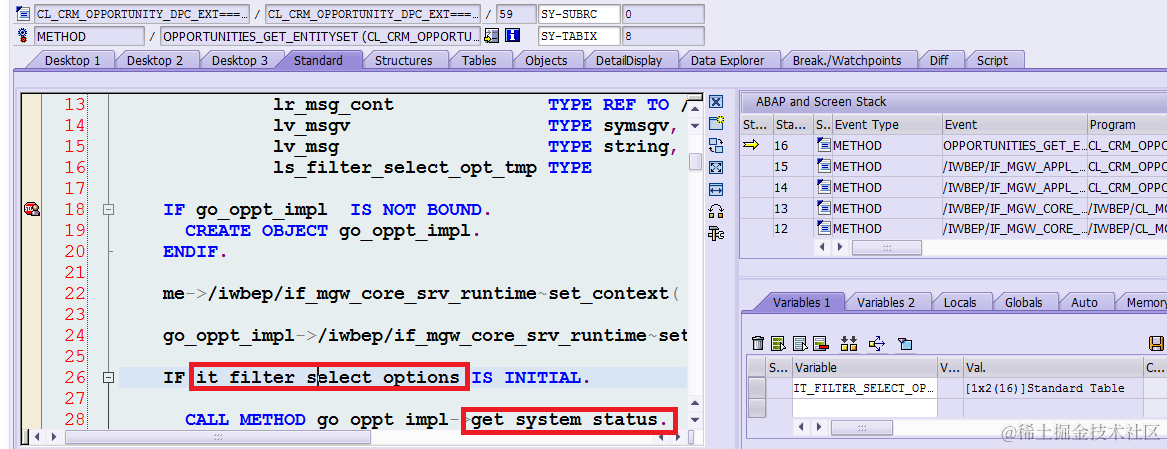Click the code editor vertical scrollbar down arrow
Image resolution: width=1167 pixels, height=449 pixels.
point(694,420)
